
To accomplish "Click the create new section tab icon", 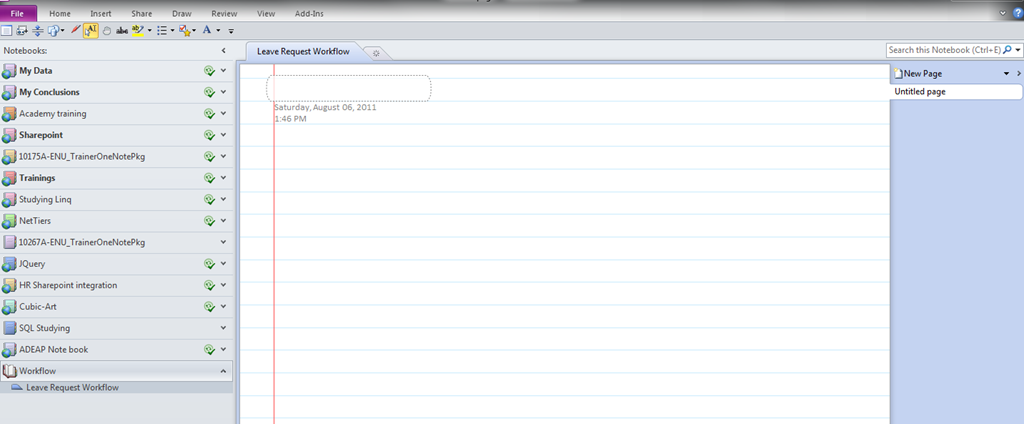I will pos(375,52).
